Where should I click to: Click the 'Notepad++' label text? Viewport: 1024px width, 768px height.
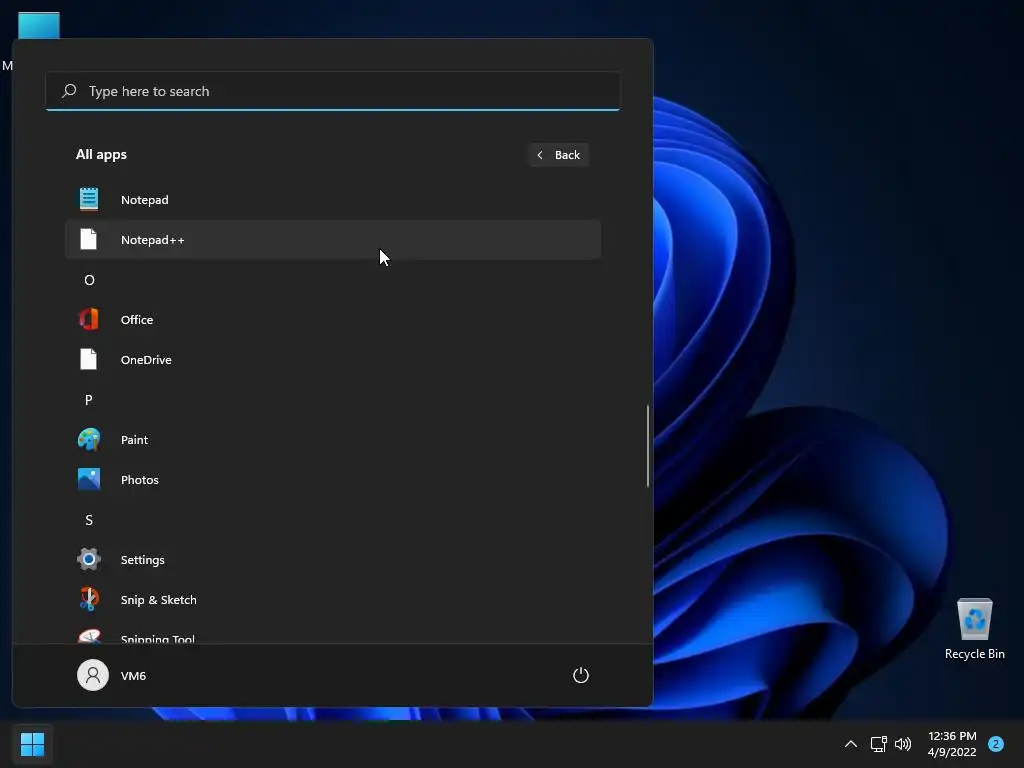(153, 240)
